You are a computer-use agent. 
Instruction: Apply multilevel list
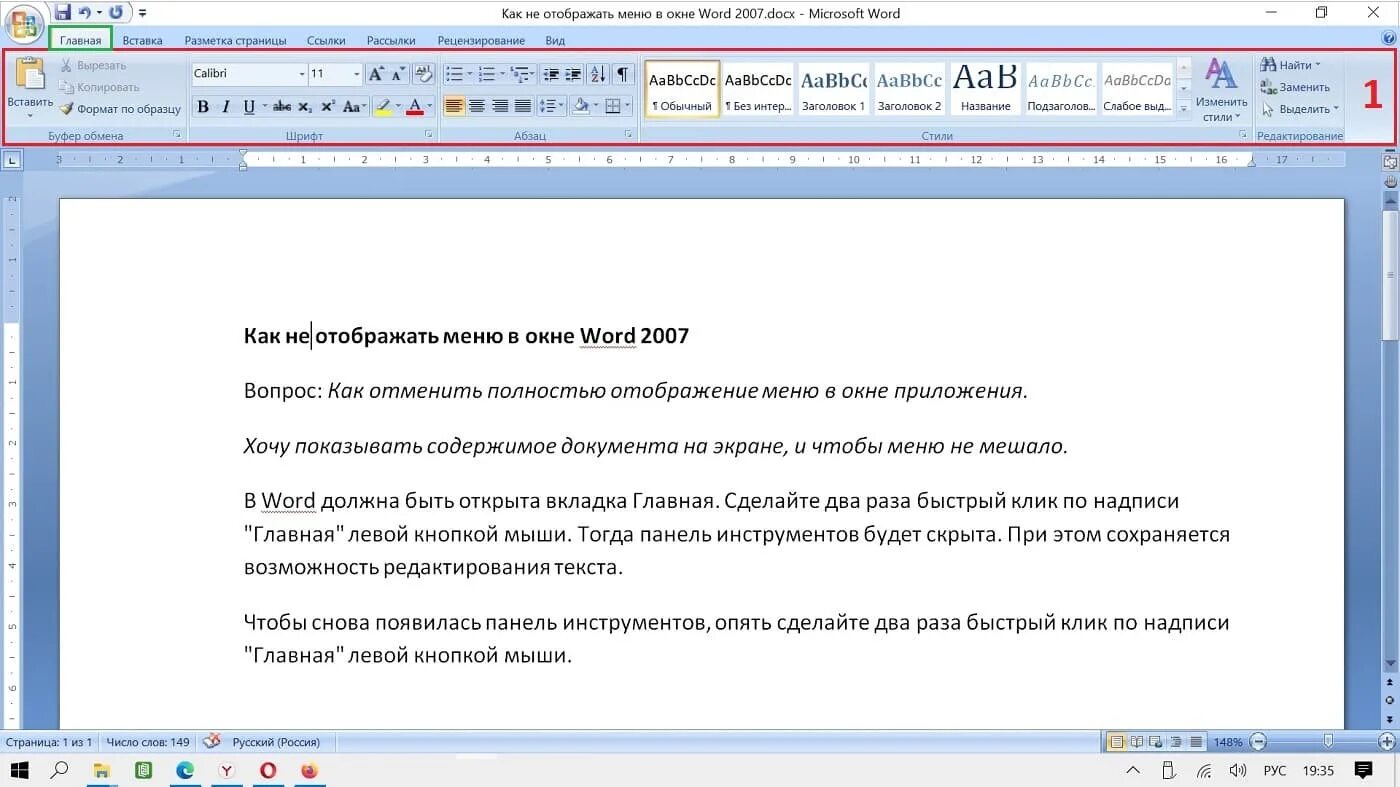(519, 74)
